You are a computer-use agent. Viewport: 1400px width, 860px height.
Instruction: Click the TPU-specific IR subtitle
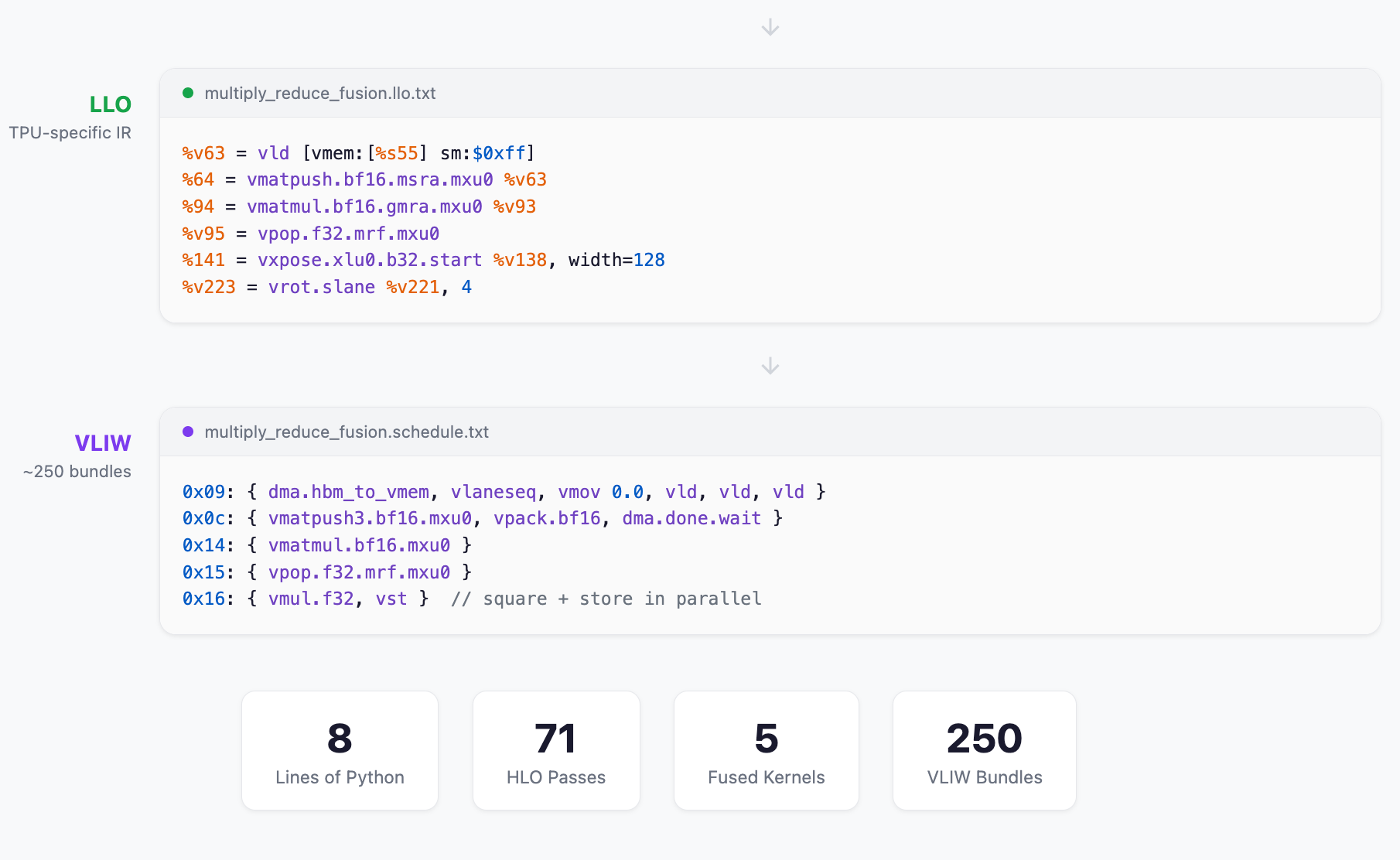70,132
